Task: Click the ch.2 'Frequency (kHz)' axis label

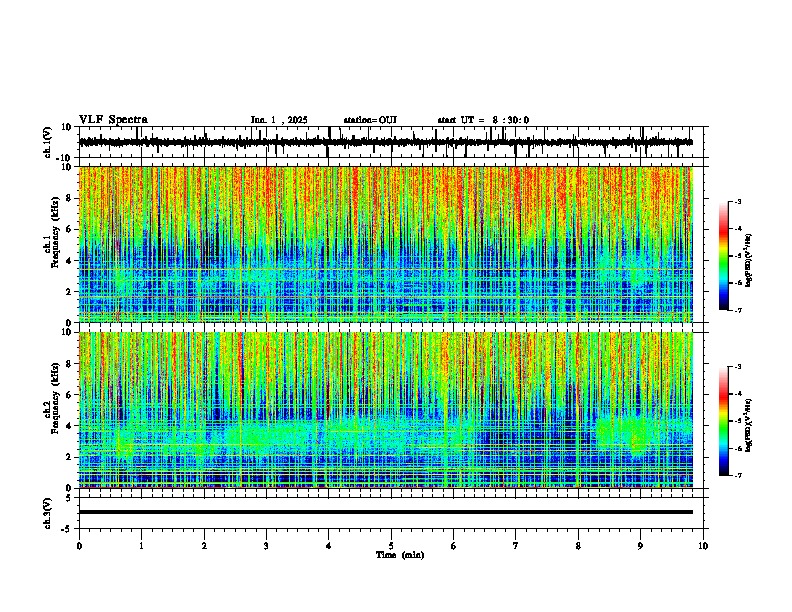Action: click(55, 398)
